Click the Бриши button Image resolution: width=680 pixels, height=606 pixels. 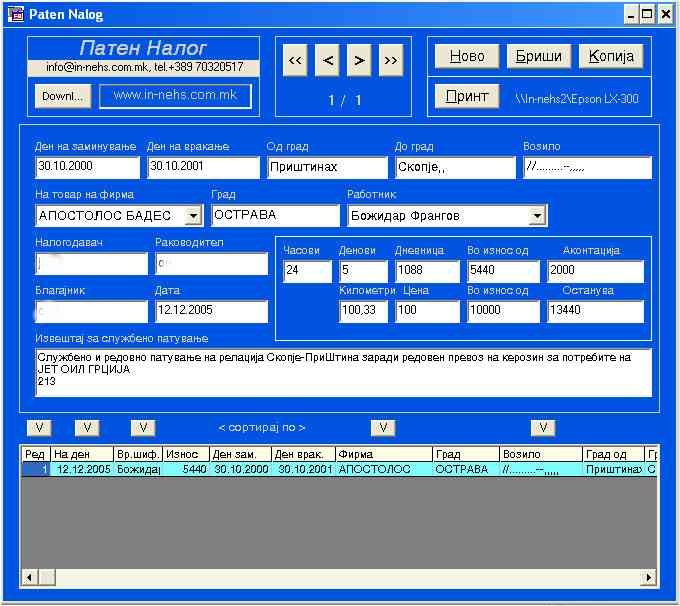pyautogui.click(x=539, y=56)
